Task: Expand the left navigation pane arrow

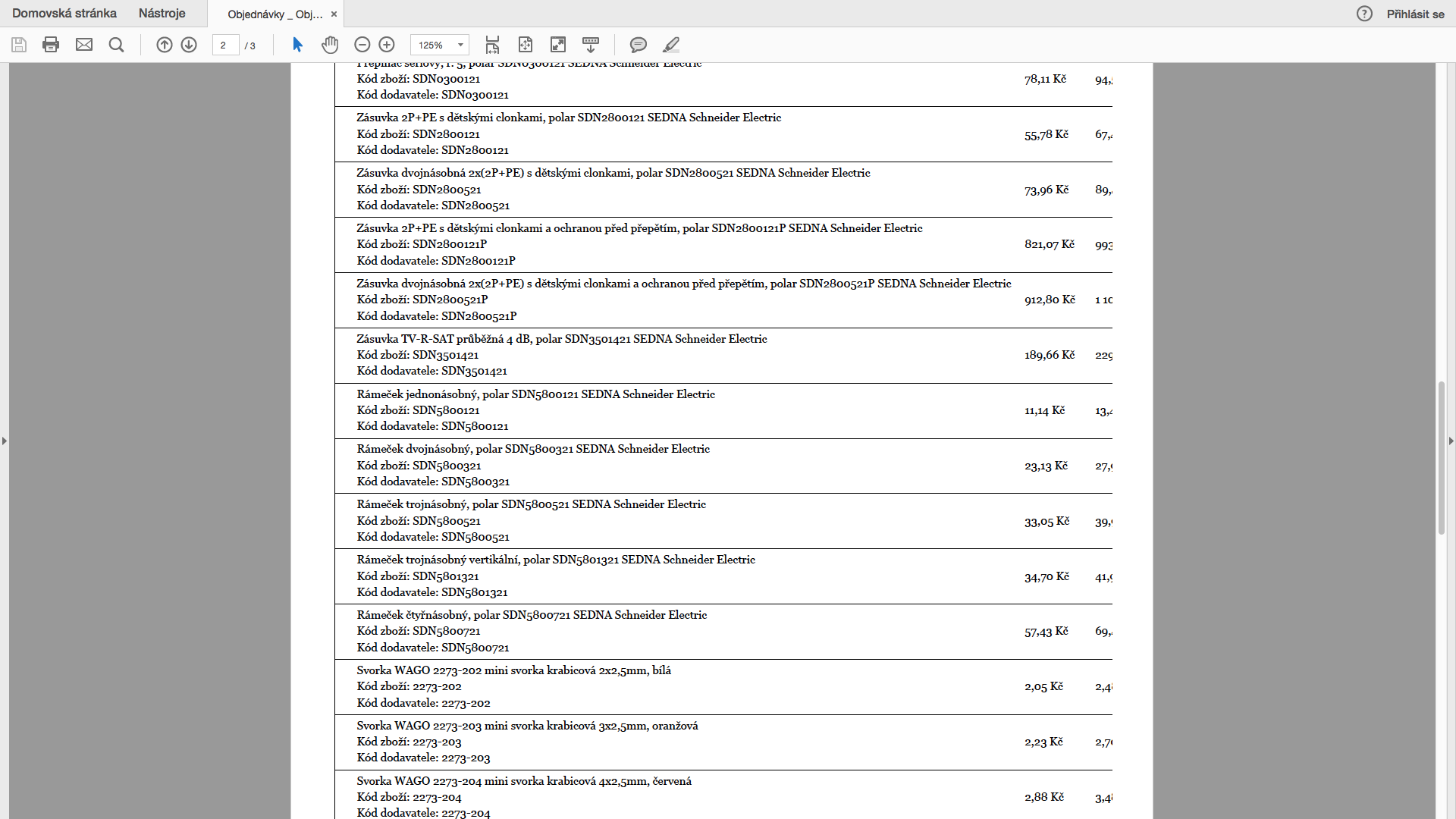Action: [5, 441]
